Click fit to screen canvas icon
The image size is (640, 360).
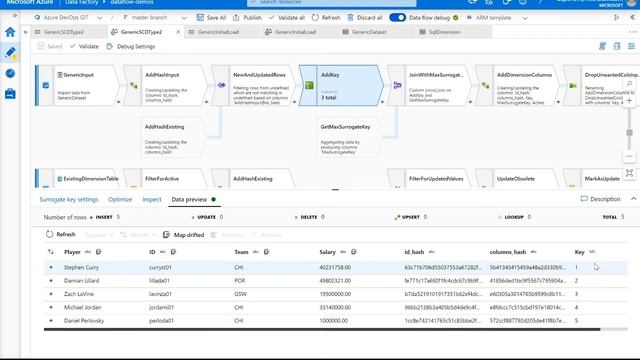[629, 173]
